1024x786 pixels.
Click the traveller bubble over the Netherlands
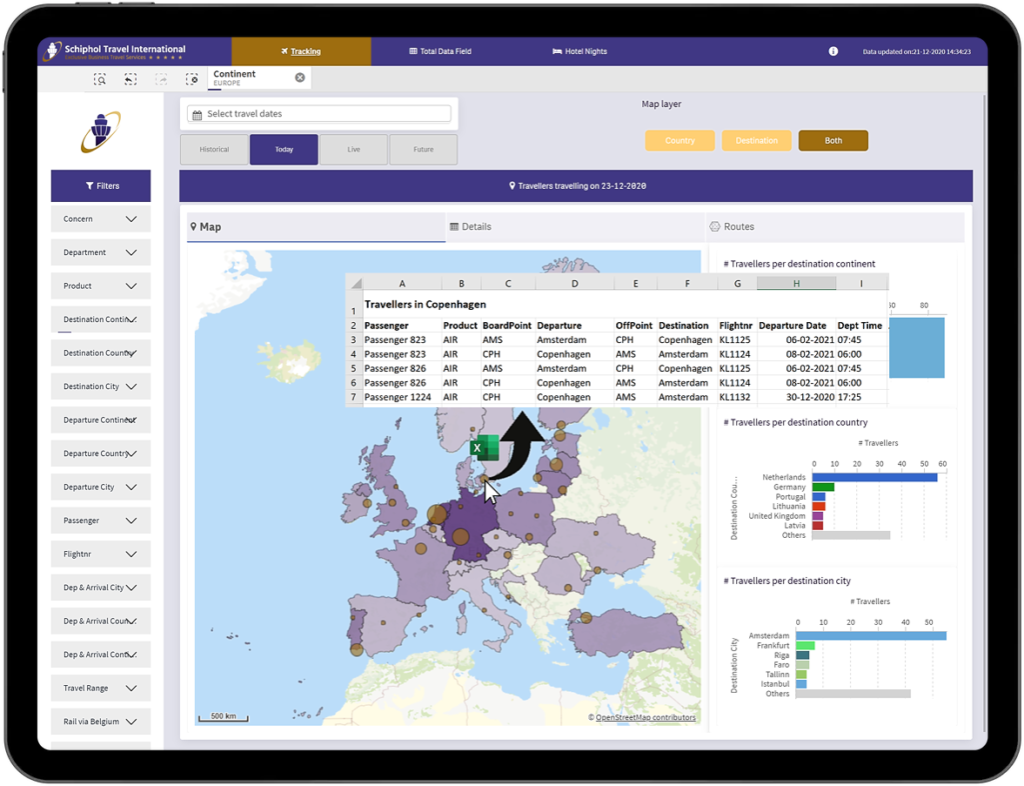(436, 514)
